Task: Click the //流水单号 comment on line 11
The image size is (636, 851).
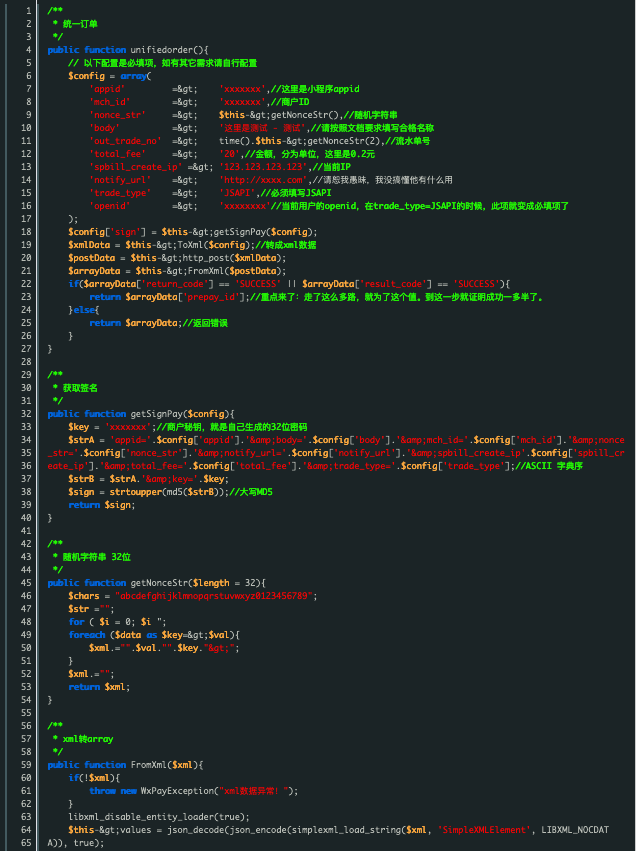Action: (x=410, y=141)
